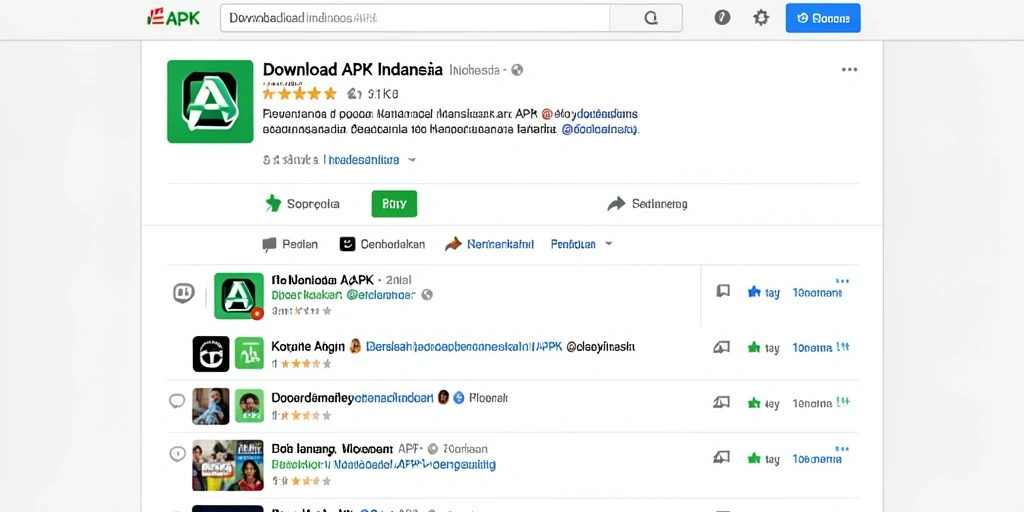Click the blue button in top-right header
The height and width of the screenshot is (512, 1024).
click(x=823, y=18)
